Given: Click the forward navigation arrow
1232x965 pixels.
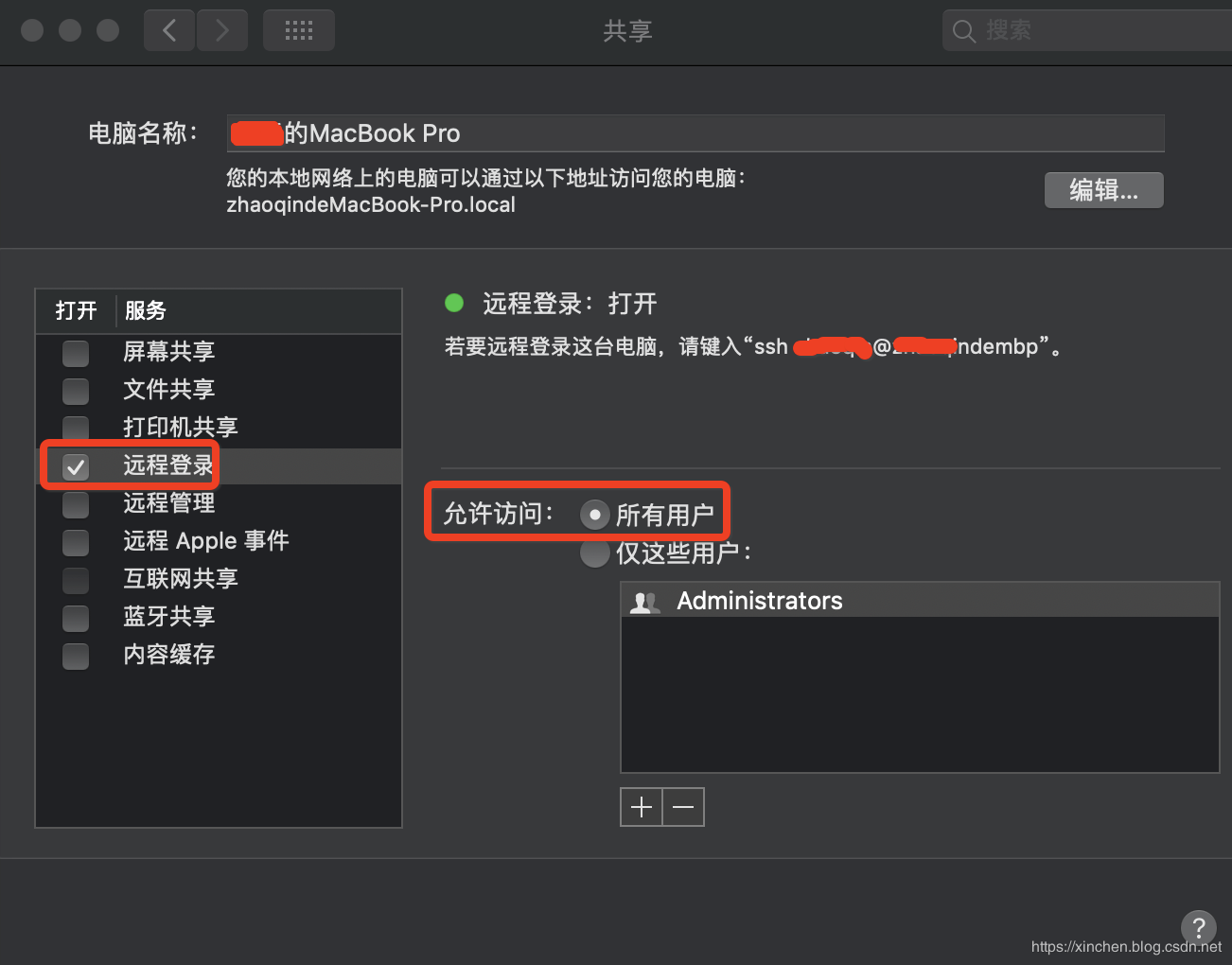Looking at the screenshot, I should click(222, 29).
